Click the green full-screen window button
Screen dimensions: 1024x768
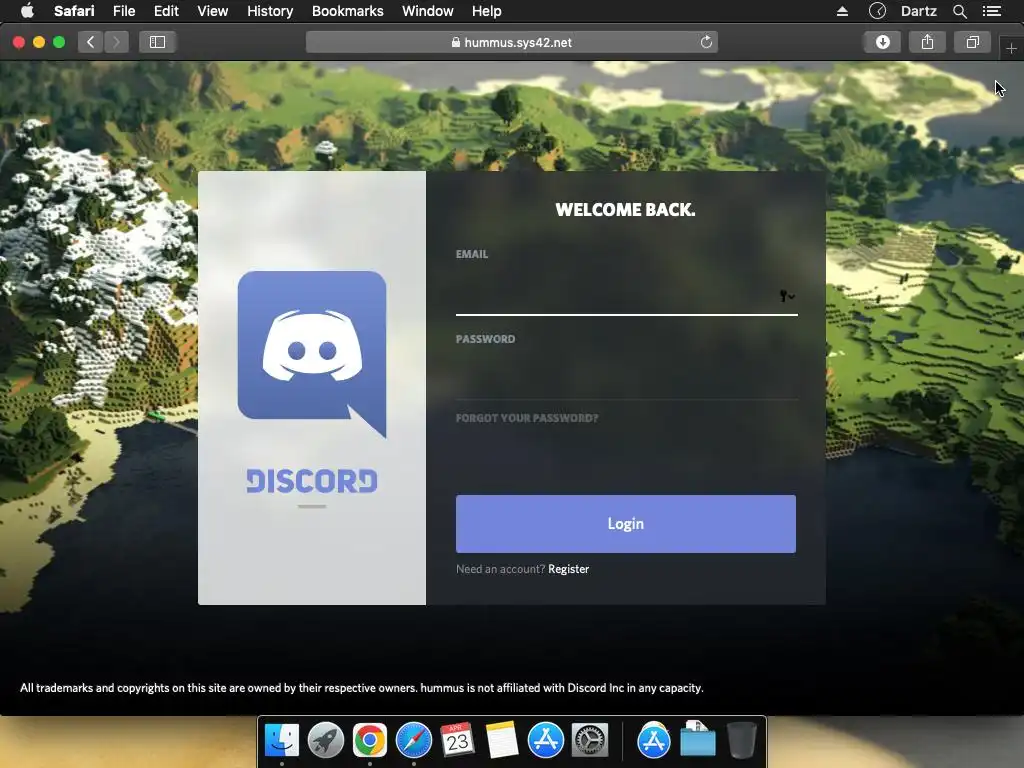pos(59,42)
